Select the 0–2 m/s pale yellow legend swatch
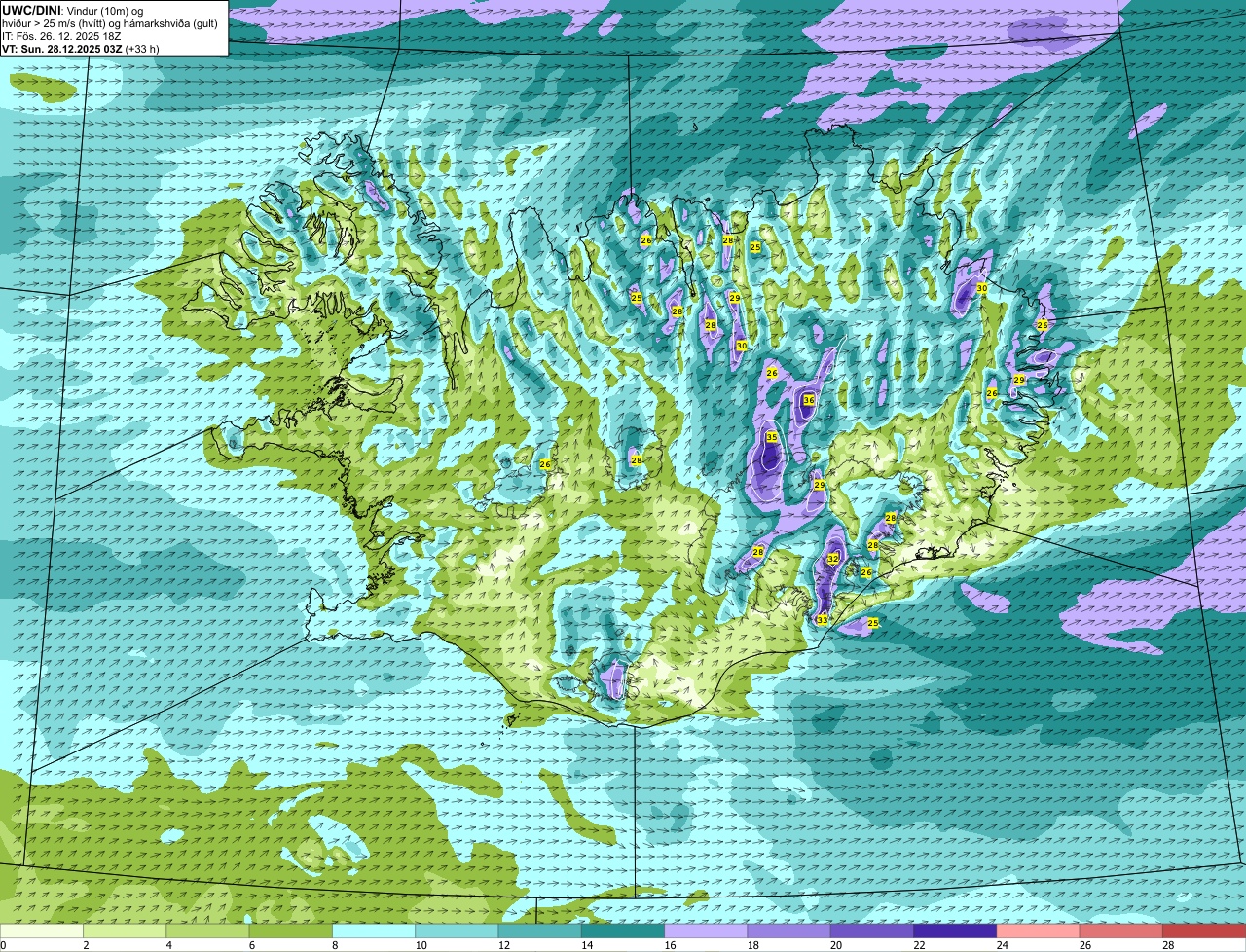Screen dimensions: 1246x952 (42, 931)
